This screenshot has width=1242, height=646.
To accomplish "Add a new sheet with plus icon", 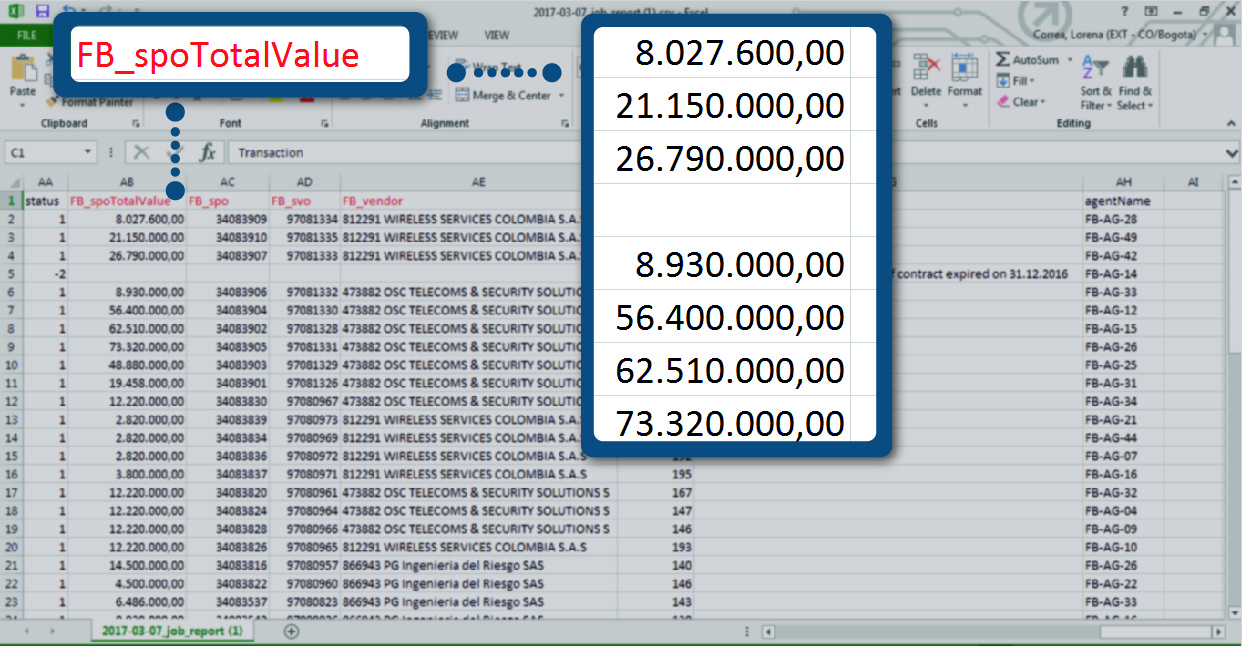I will tap(291, 631).
